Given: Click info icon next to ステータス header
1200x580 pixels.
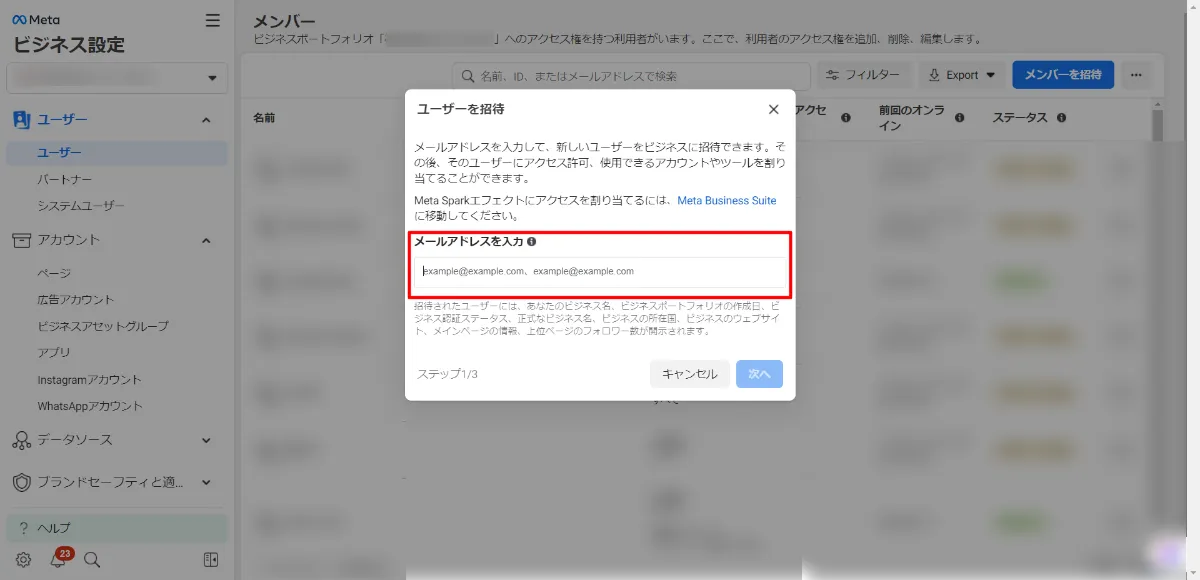Looking at the screenshot, I should pos(1061,118).
